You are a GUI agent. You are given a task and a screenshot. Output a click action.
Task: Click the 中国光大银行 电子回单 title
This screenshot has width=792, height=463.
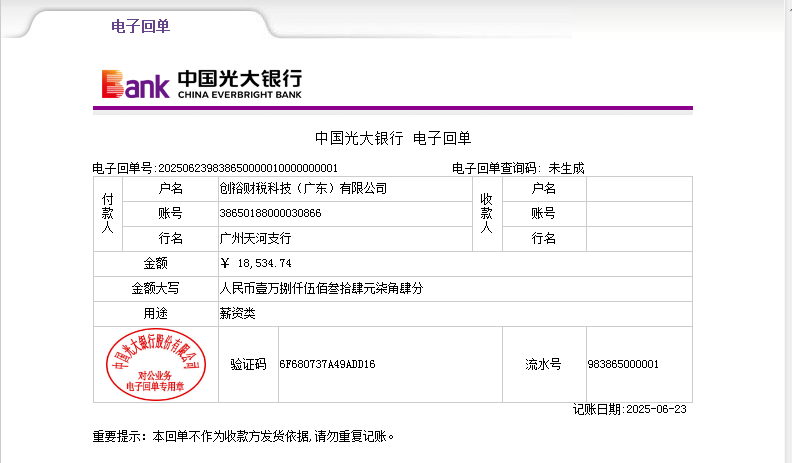(x=392, y=138)
